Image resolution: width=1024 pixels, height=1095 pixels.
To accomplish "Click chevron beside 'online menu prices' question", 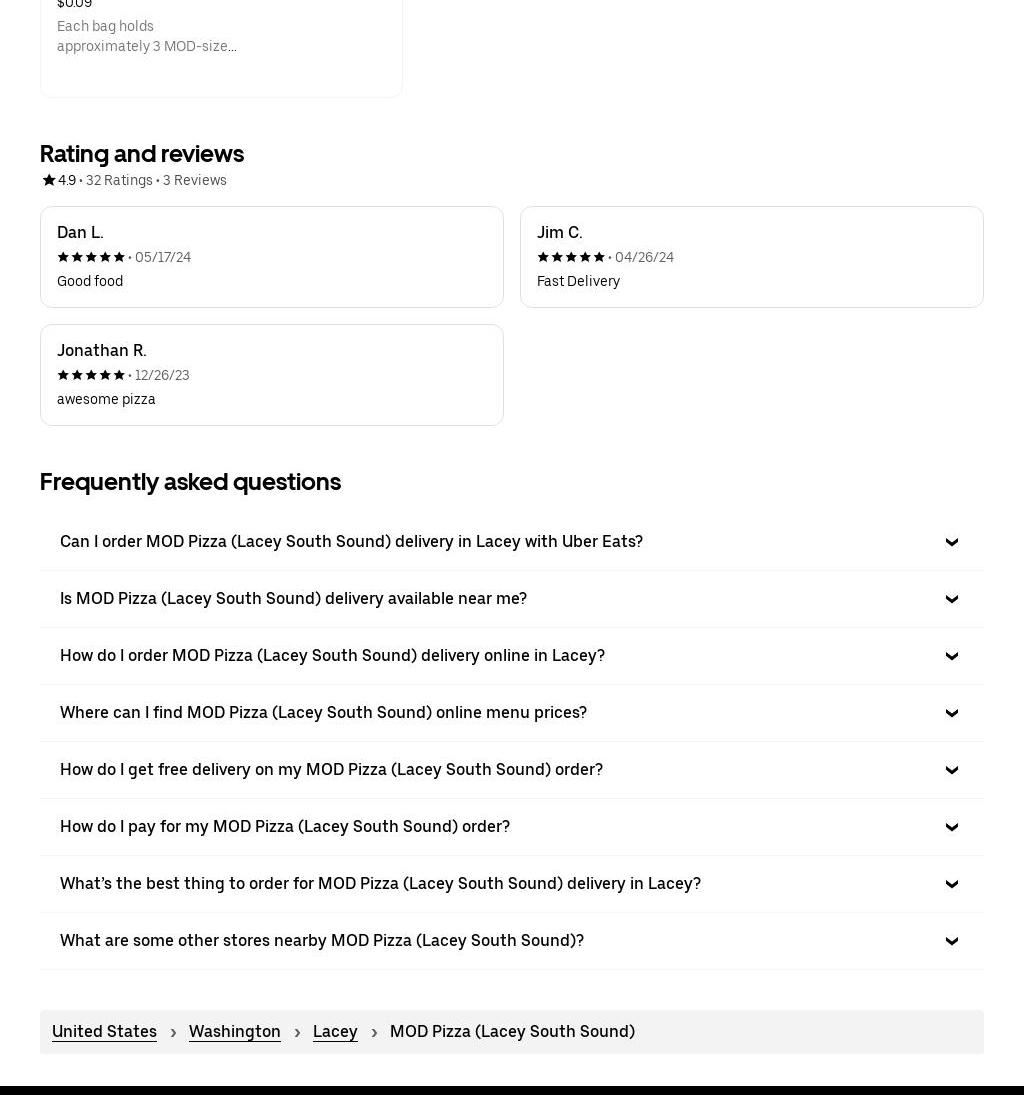I will pos(951,713).
